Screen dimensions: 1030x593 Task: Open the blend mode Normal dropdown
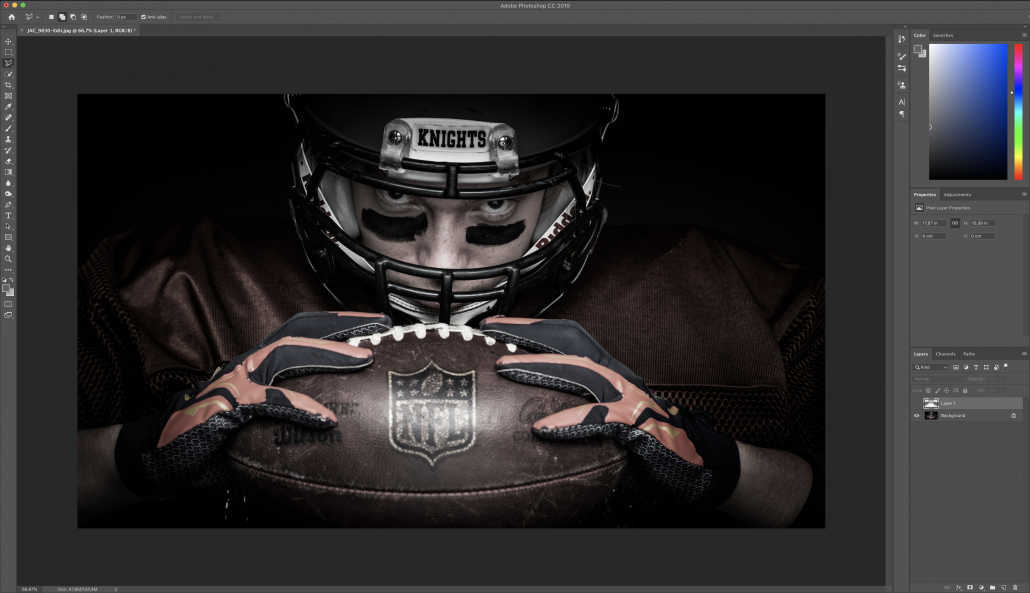[939, 379]
